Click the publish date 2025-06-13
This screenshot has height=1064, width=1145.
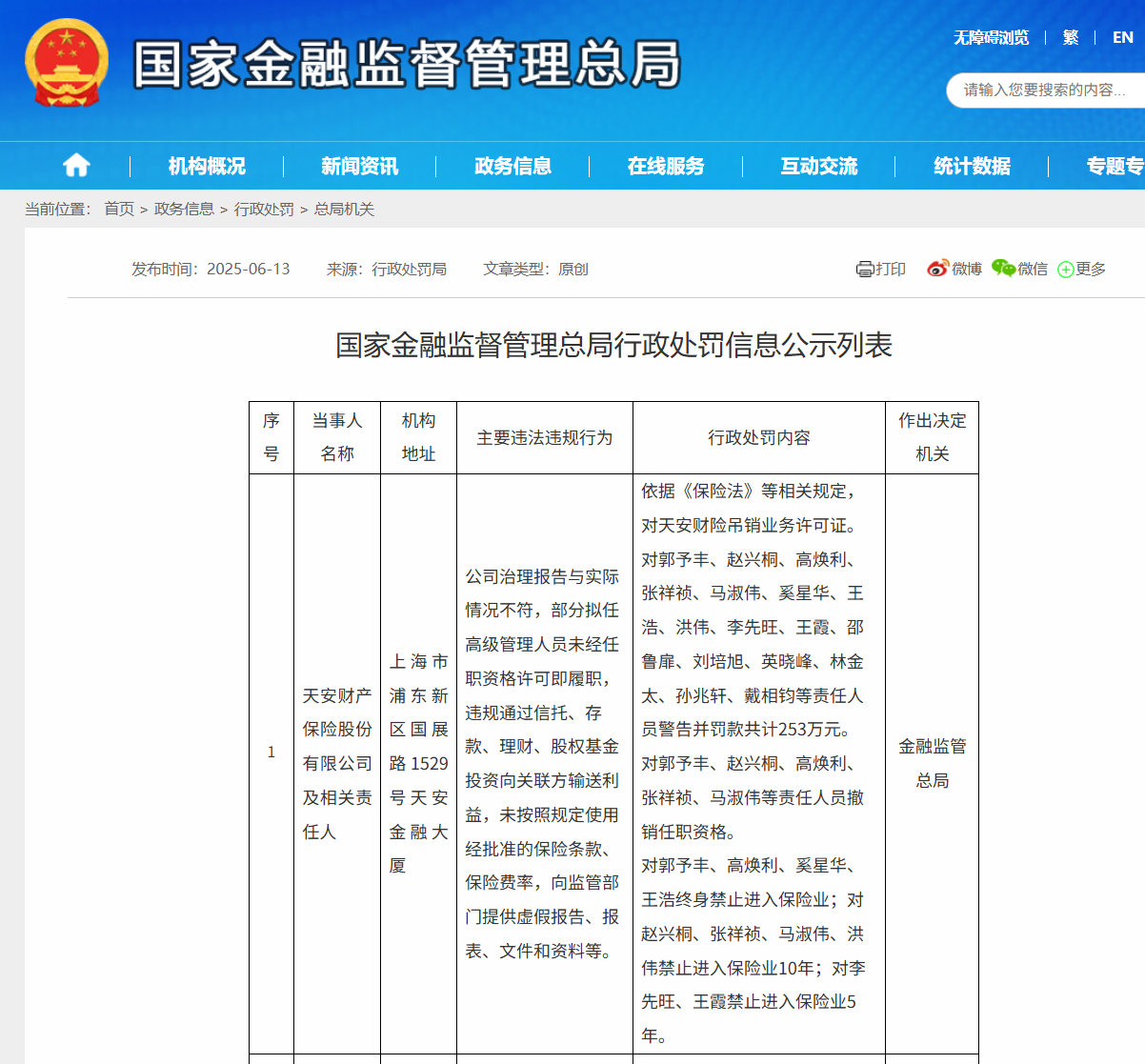249,270
